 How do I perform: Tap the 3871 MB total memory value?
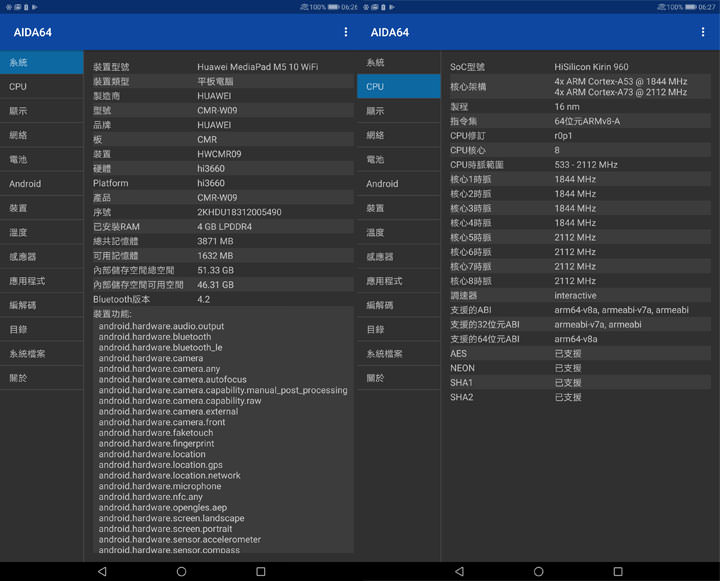215,241
